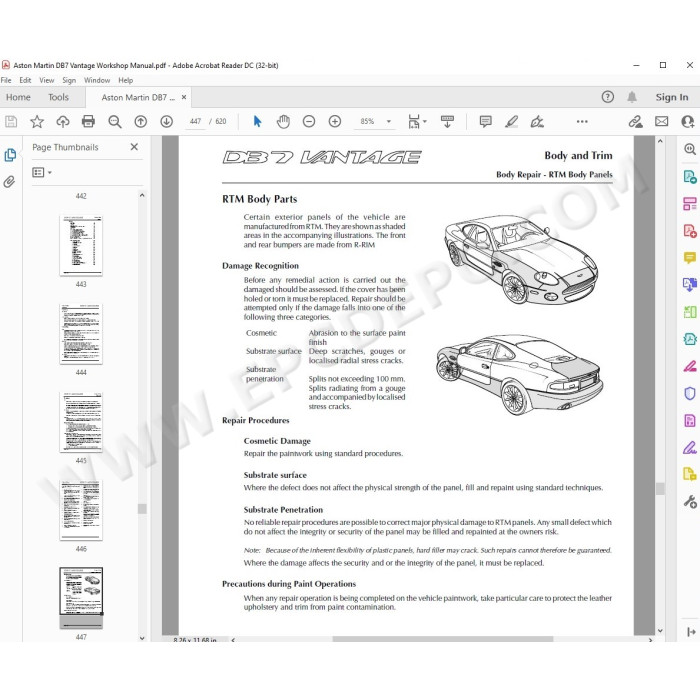Zoom in with plus button
This screenshot has height=700, width=700.
tap(335, 121)
